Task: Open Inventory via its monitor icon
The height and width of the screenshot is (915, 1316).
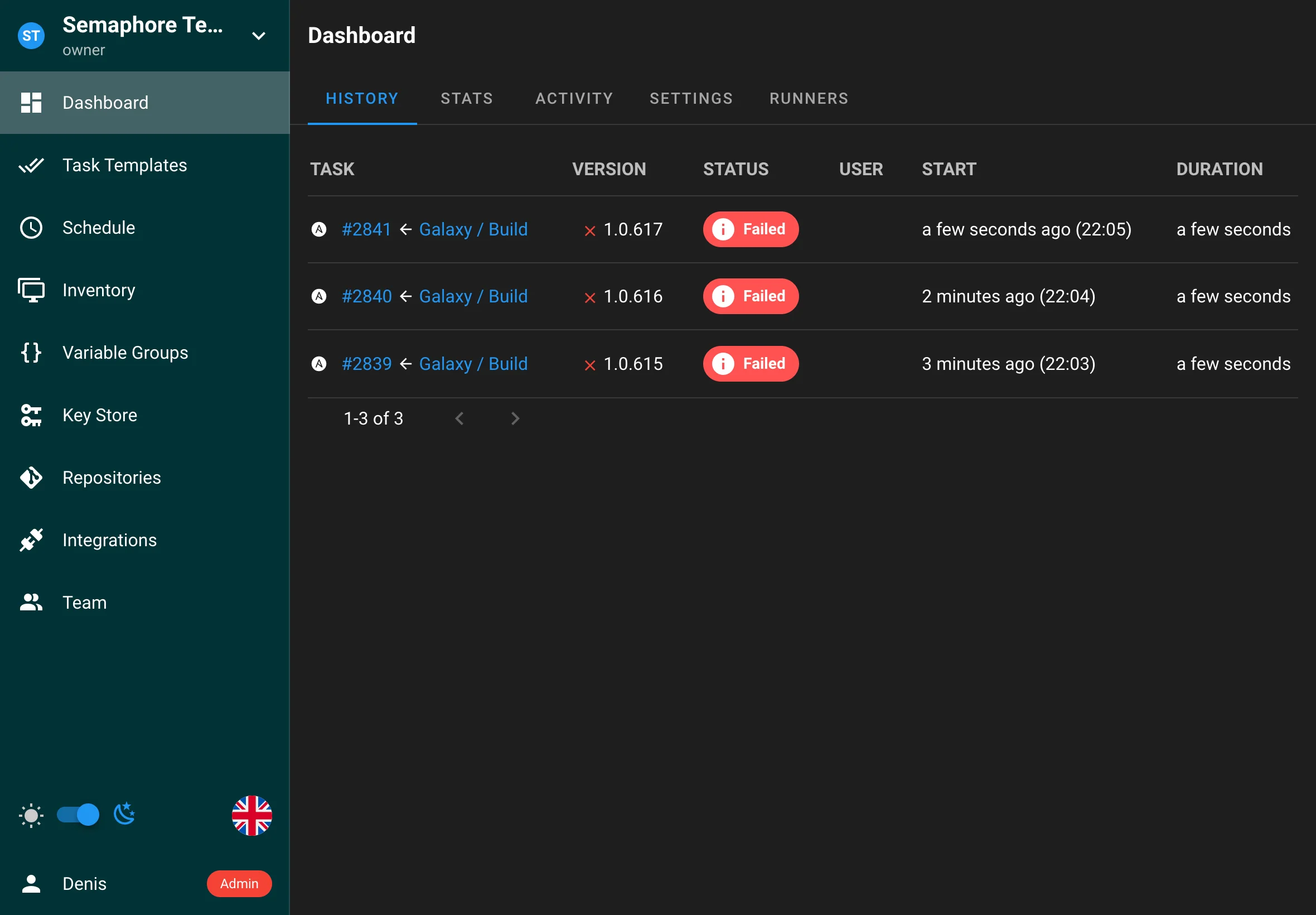Action: [31, 290]
